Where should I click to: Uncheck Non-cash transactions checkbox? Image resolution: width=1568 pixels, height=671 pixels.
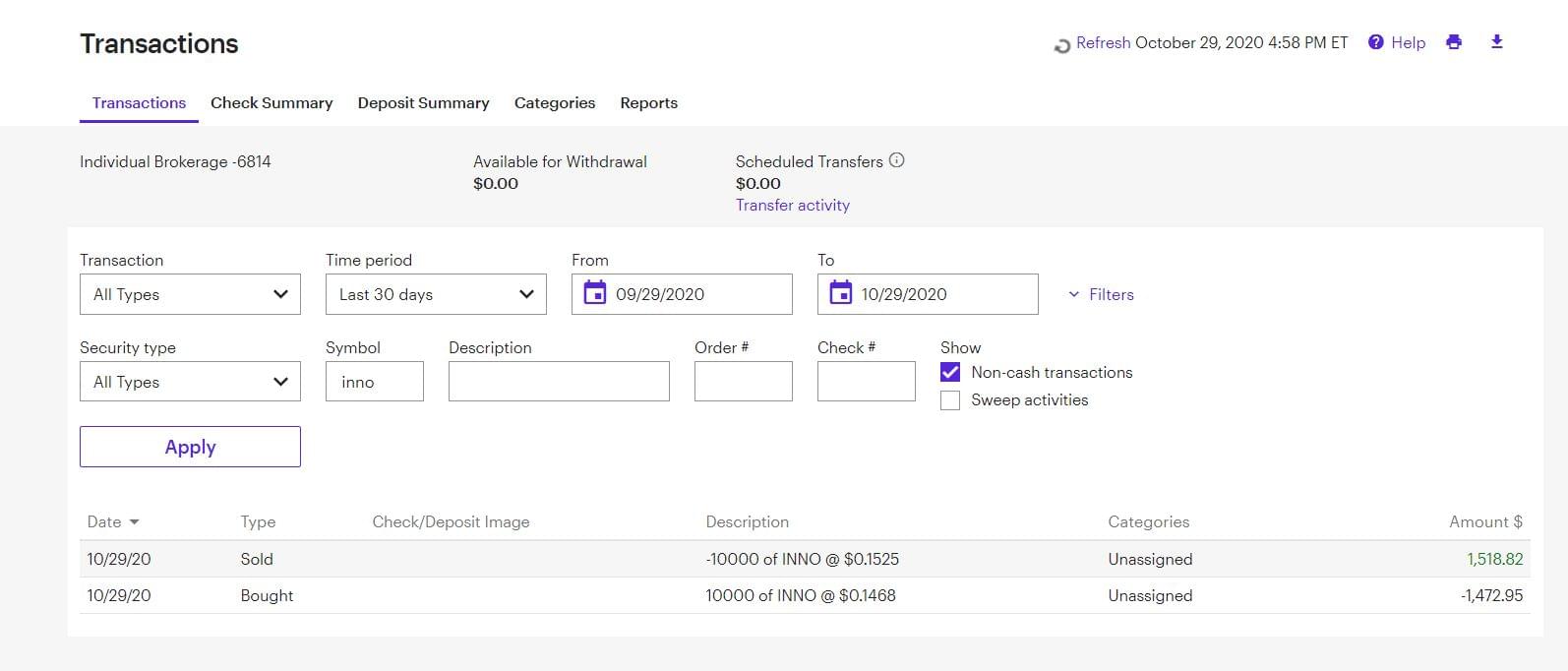950,373
